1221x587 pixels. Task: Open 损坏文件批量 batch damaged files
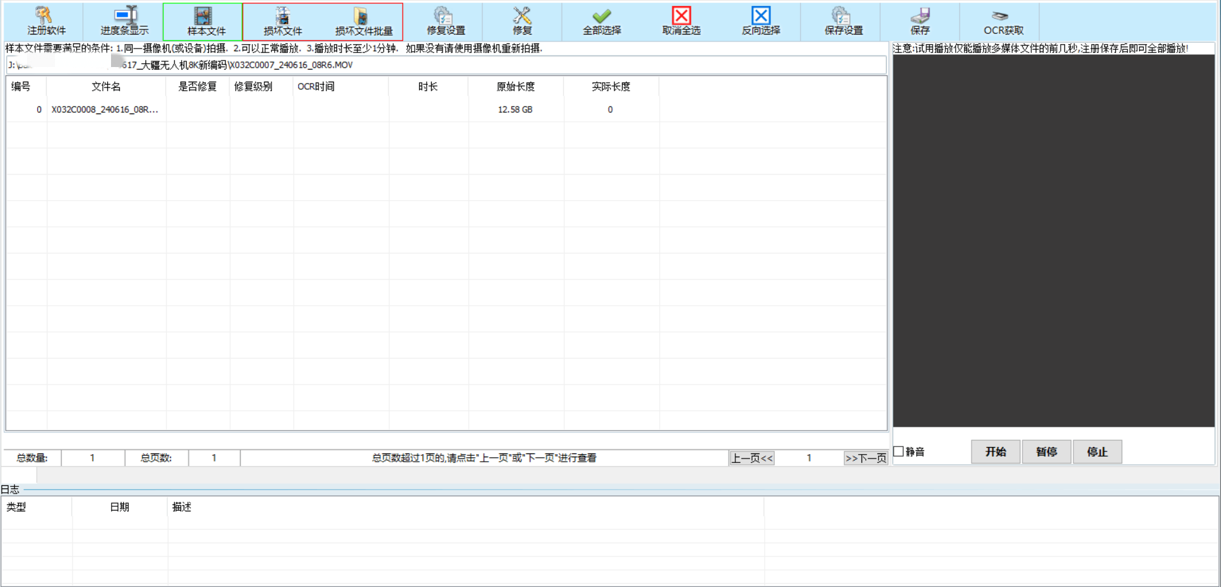[x=363, y=21]
